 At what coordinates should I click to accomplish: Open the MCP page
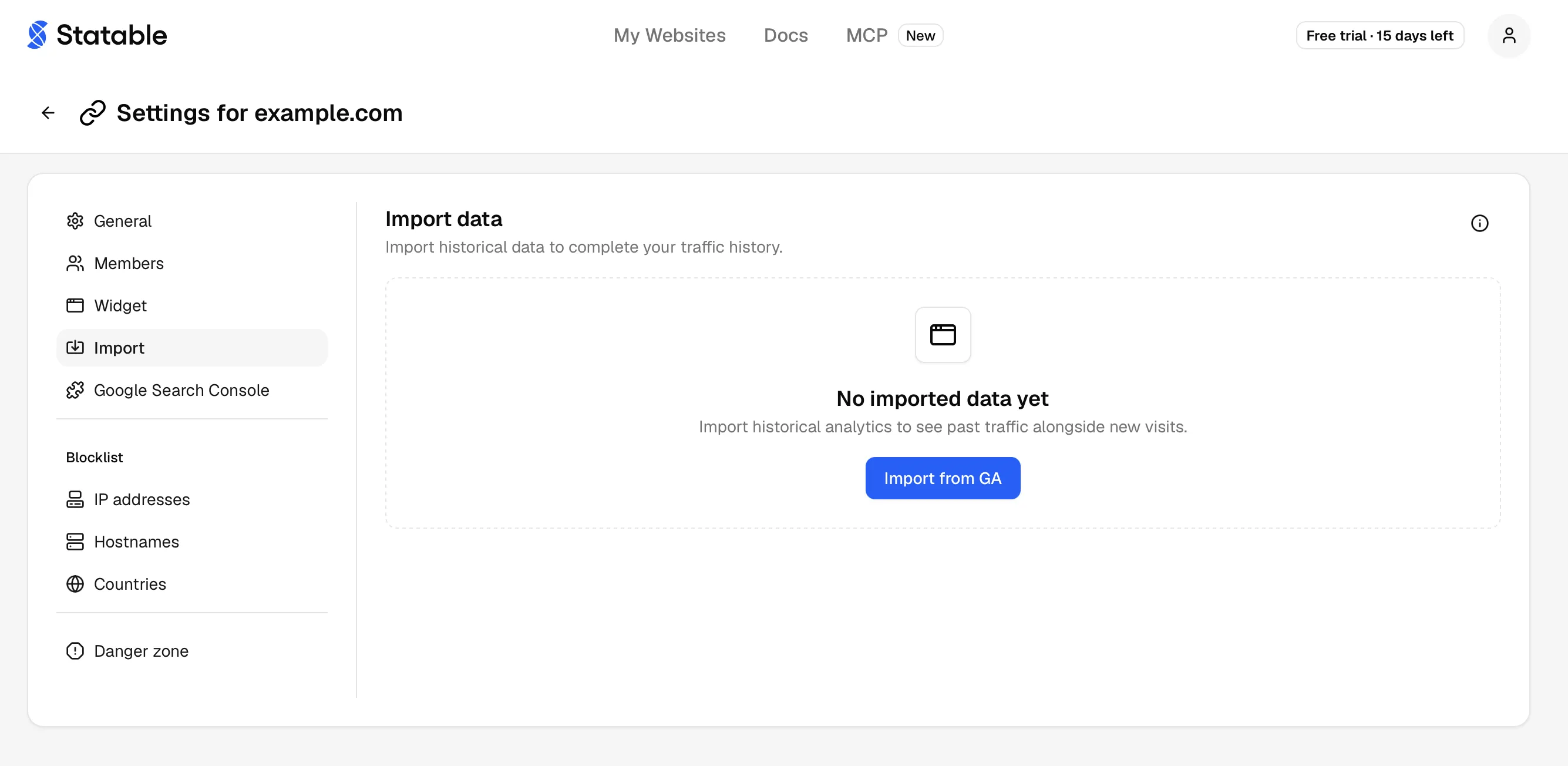(866, 35)
